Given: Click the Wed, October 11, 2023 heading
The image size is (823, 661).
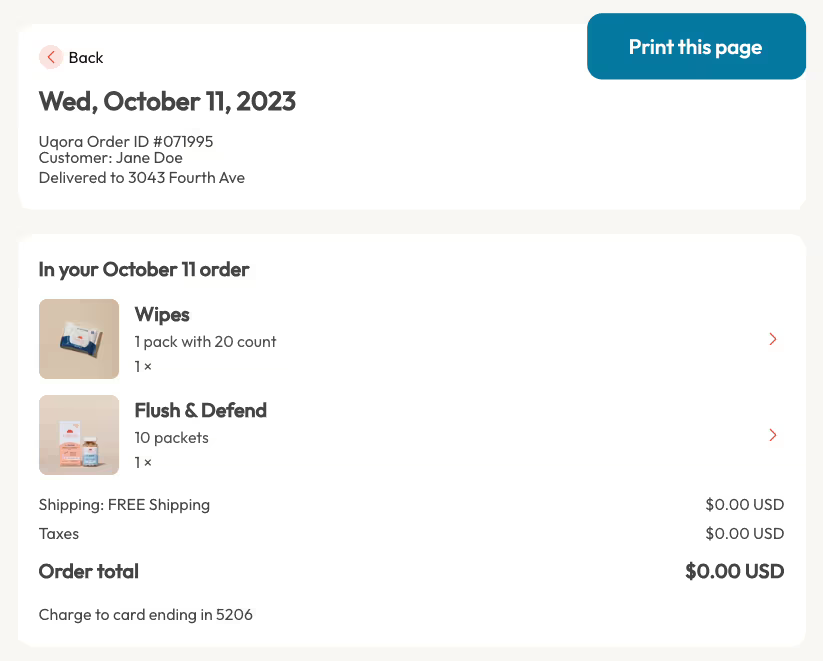Looking at the screenshot, I should [x=167, y=101].
